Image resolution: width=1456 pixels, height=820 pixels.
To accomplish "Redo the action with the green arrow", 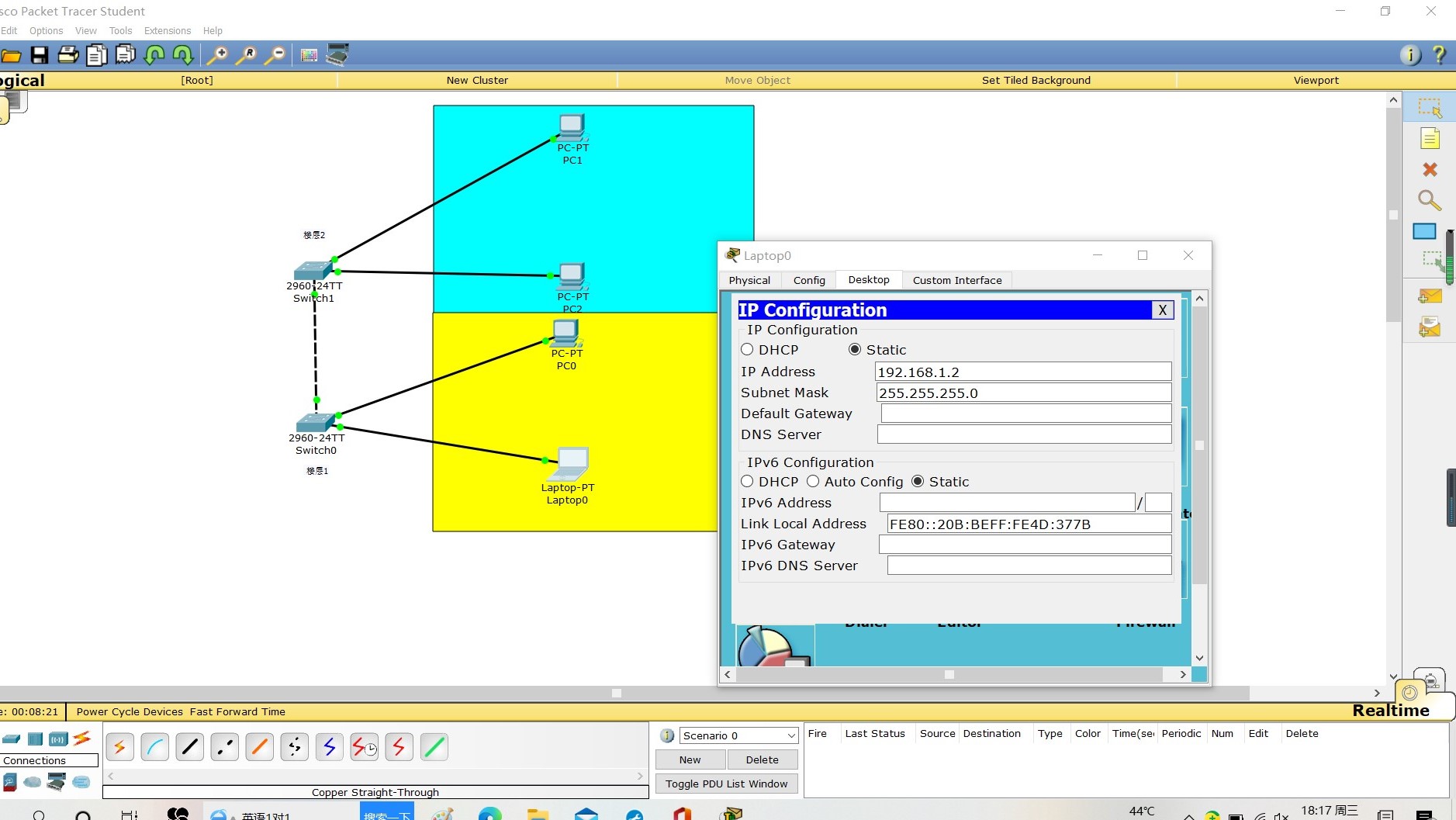I will (183, 55).
